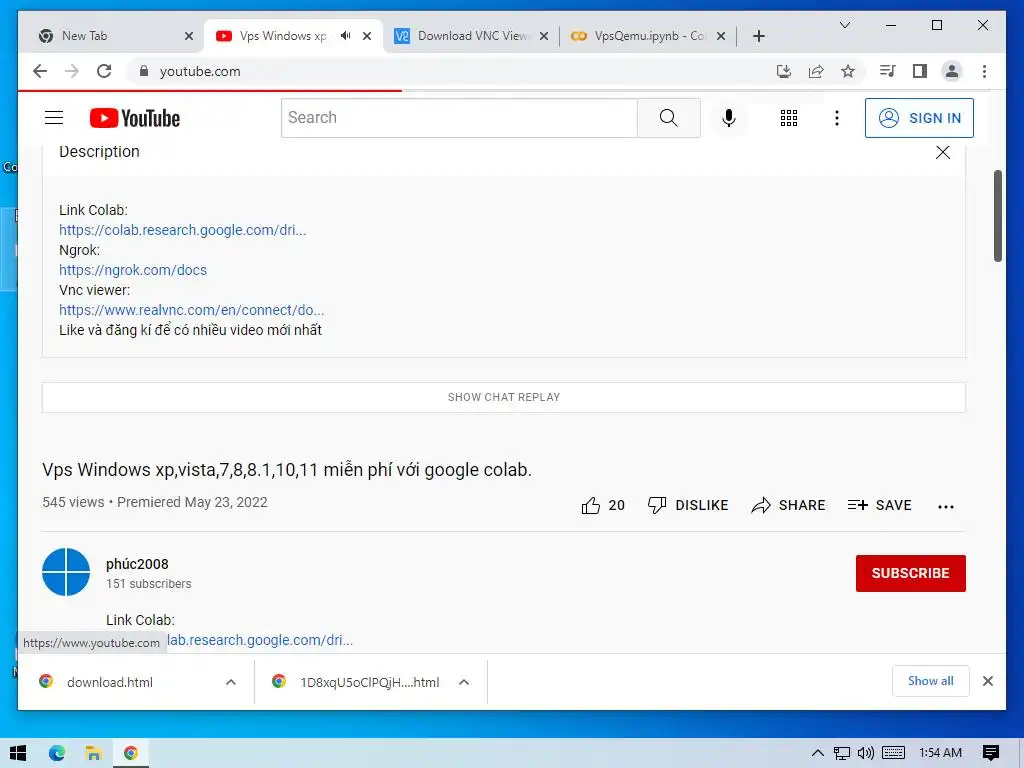1024x768 pixels.
Task: Open the 1D8xqU5oClPQjH....html download
Action: pos(370,682)
